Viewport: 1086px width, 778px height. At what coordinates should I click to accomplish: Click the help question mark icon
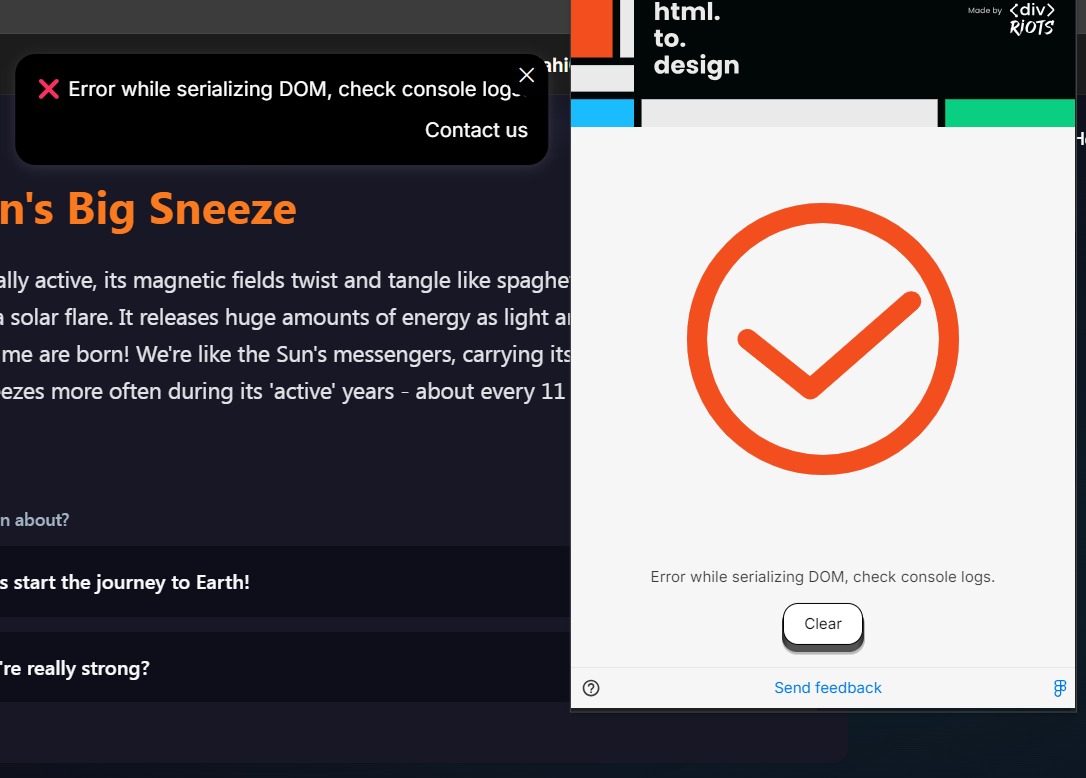(591, 688)
